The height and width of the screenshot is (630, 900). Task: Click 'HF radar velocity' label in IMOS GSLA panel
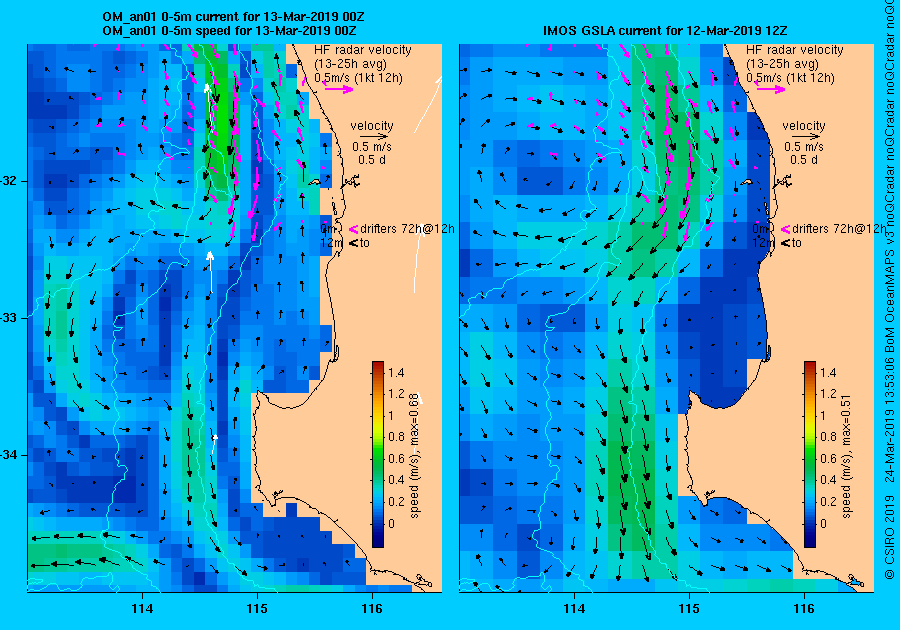coord(795,50)
